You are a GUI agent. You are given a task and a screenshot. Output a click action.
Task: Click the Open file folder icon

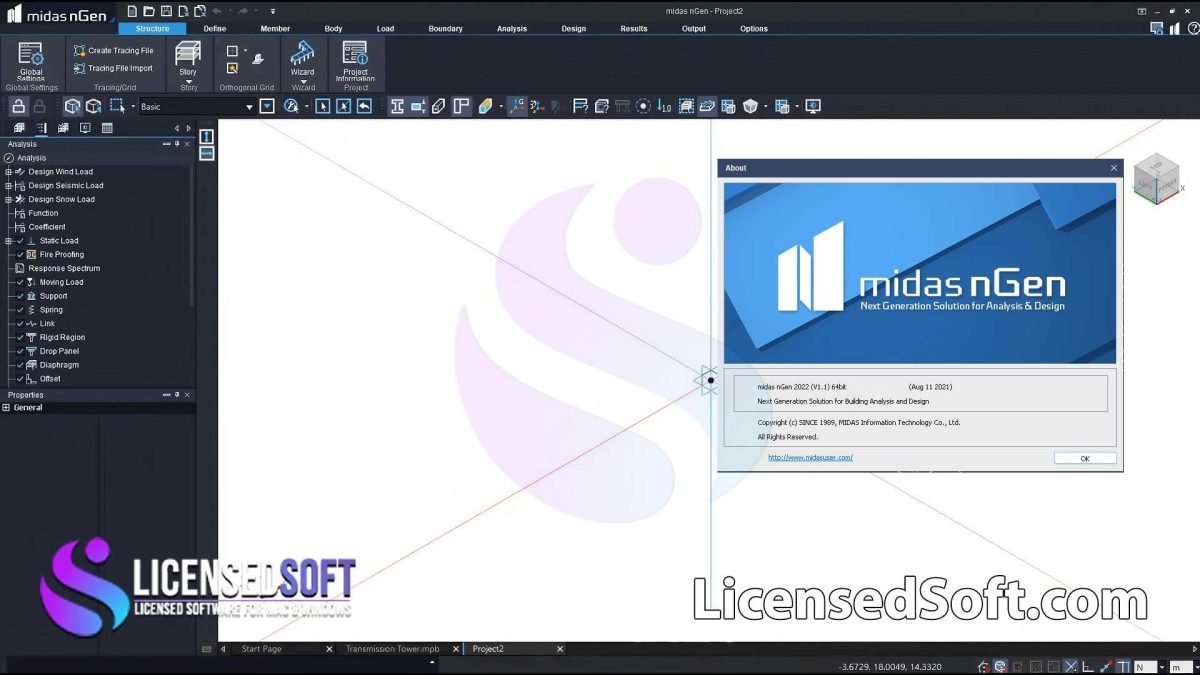149,11
